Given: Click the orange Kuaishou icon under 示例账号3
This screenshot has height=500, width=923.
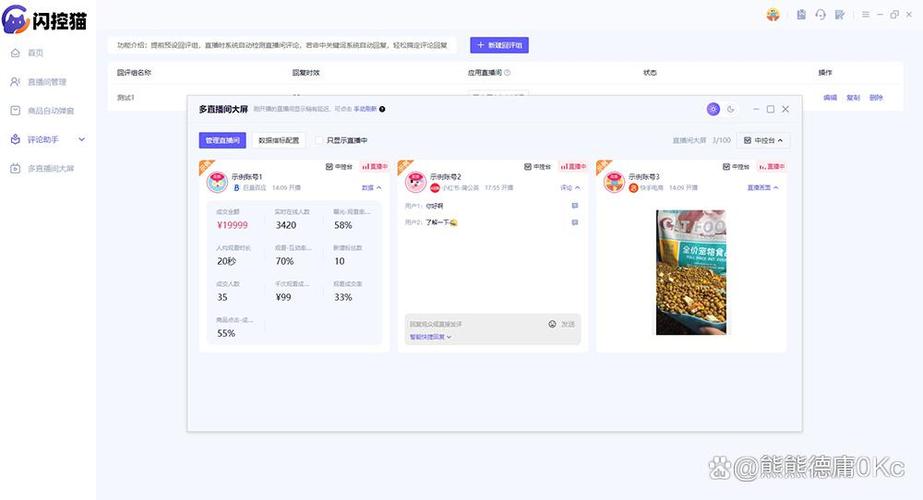Looking at the screenshot, I should pyautogui.click(x=633, y=188).
